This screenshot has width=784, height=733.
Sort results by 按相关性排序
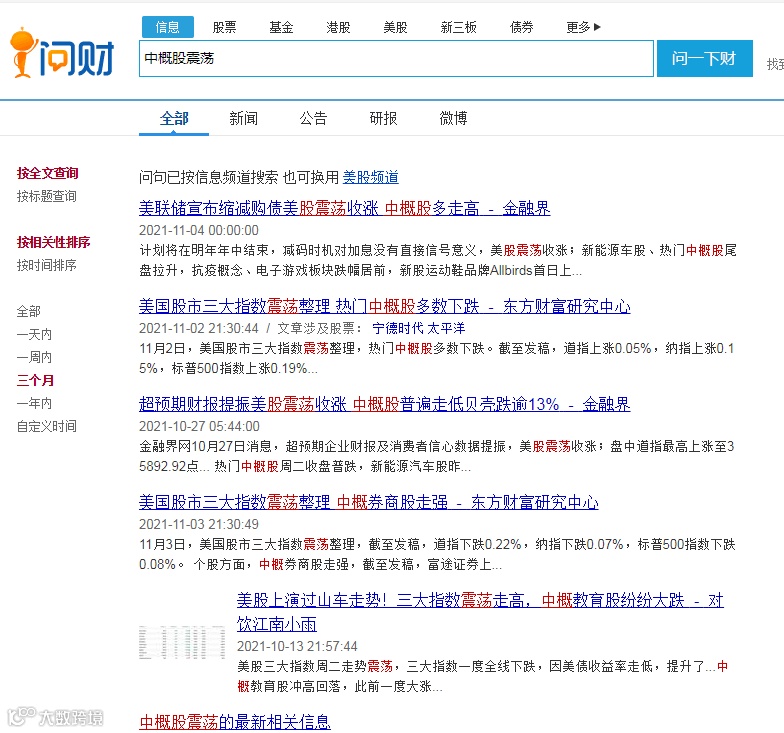(53, 242)
